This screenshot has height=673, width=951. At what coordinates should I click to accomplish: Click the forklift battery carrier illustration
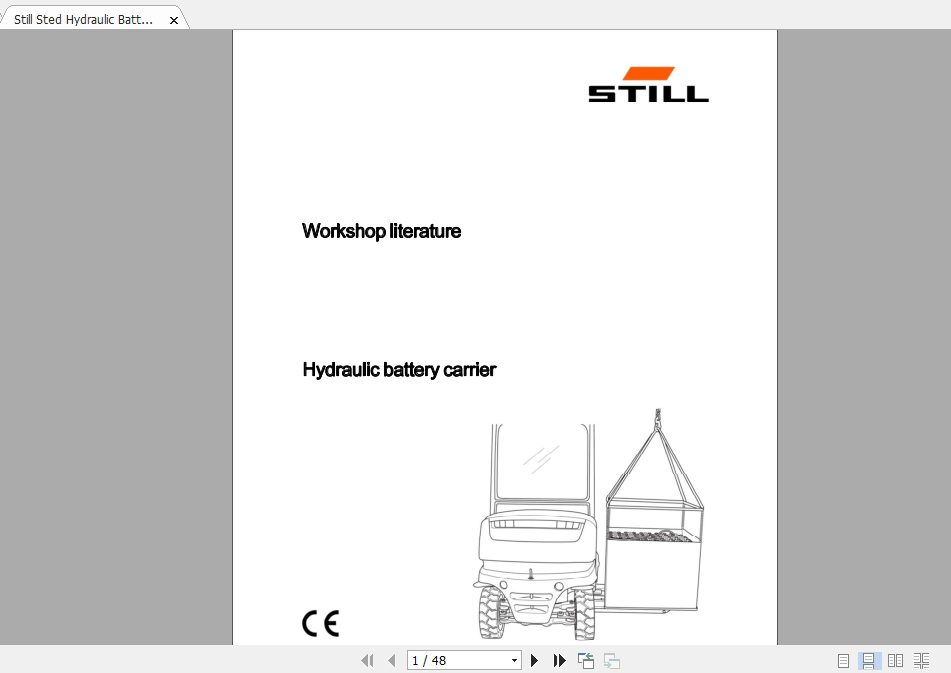(588, 524)
